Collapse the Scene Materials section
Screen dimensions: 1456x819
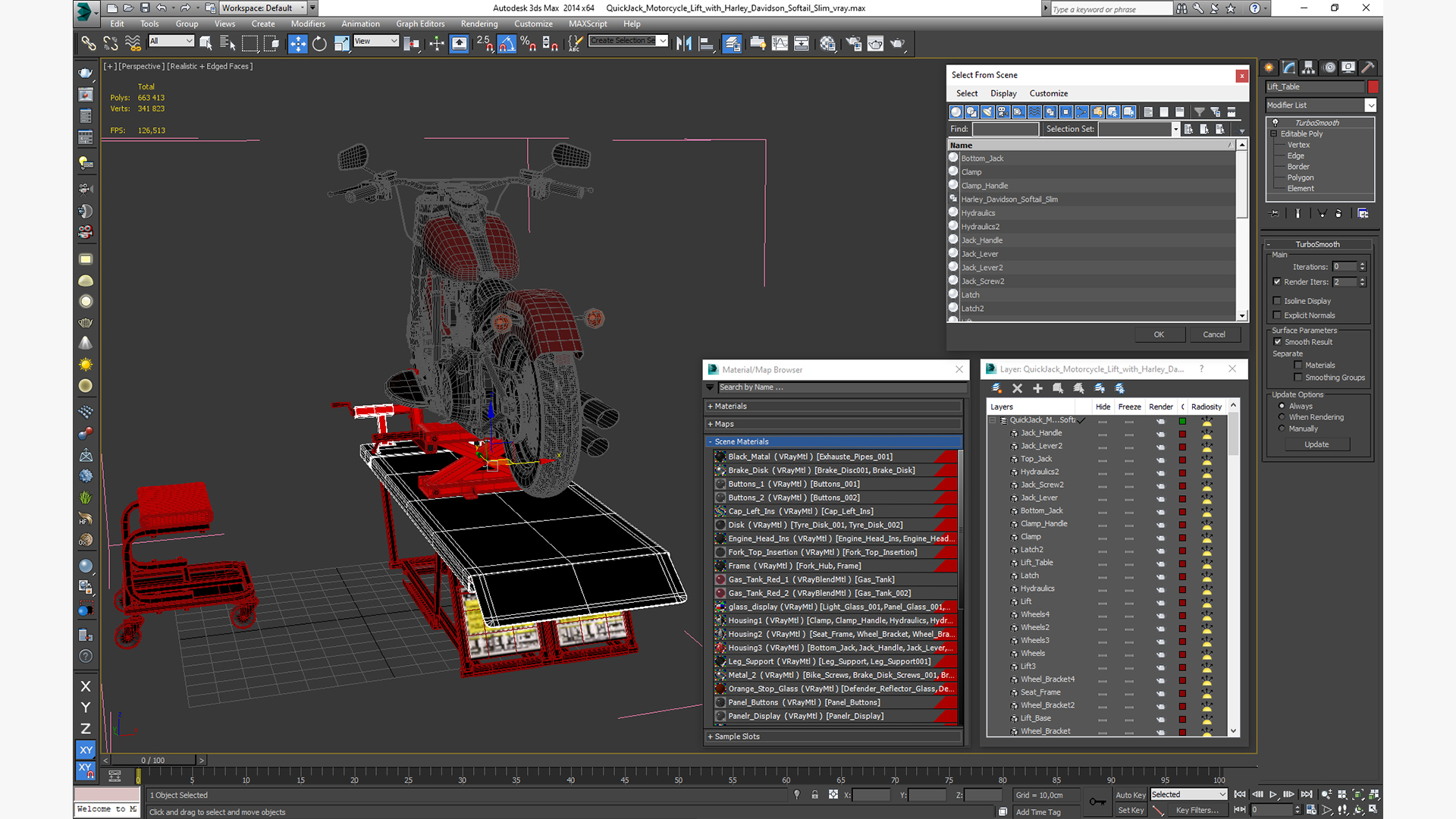pos(834,441)
